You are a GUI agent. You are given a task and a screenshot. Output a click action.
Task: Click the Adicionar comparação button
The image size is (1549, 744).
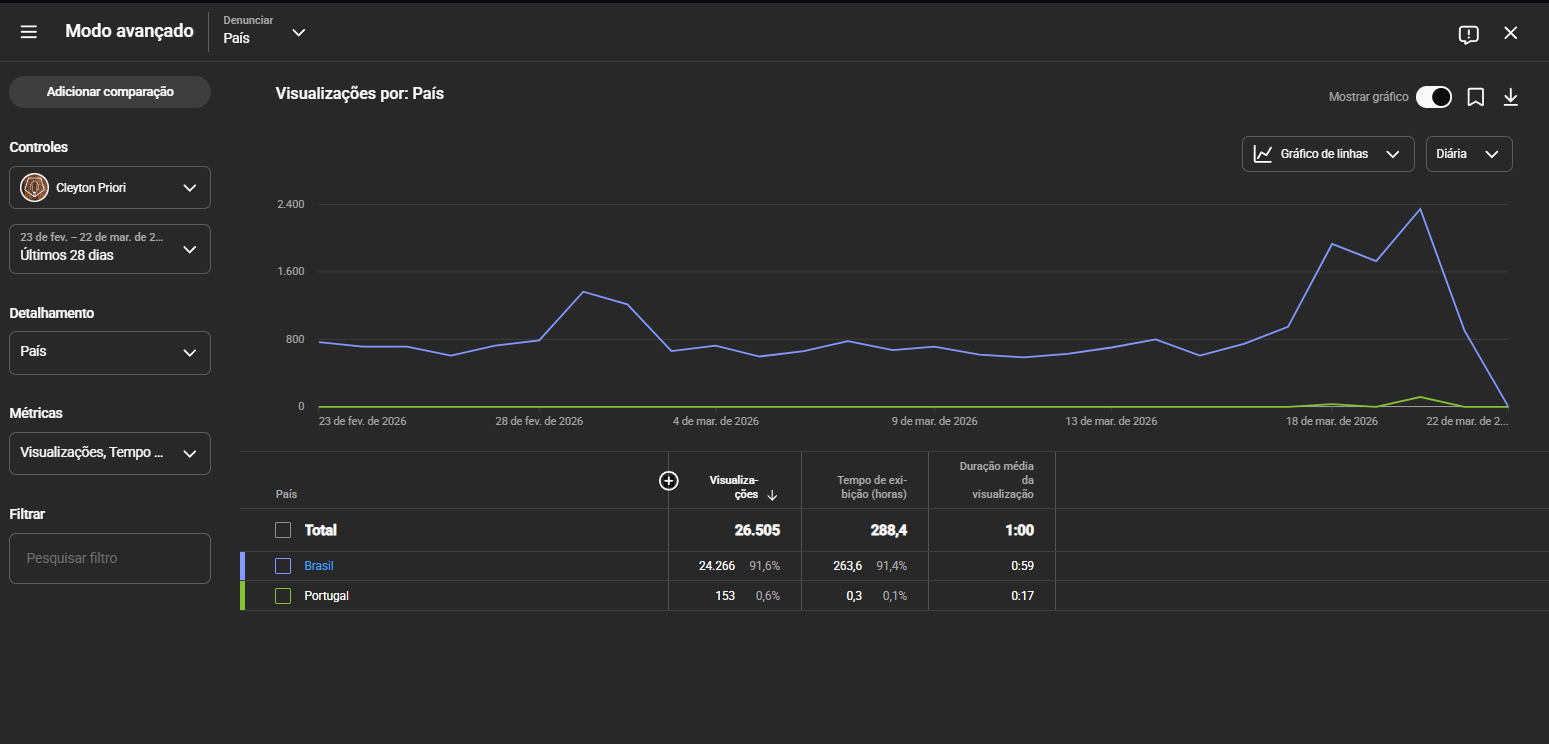click(110, 92)
